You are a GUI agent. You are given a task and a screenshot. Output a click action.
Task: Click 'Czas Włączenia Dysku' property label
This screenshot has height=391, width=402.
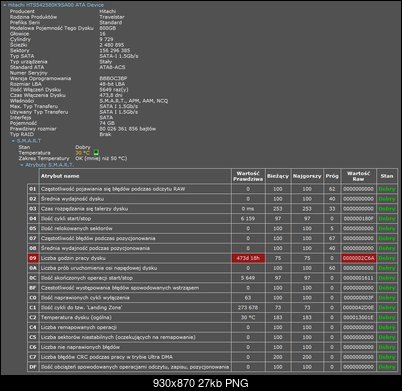(x=38, y=95)
